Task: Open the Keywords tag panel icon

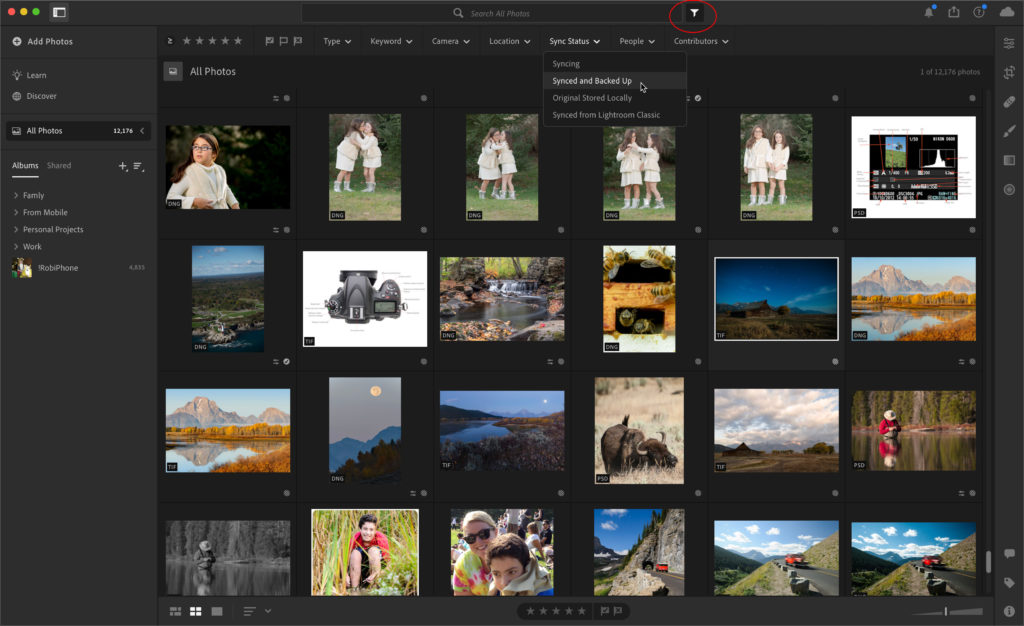Action: tap(1009, 582)
